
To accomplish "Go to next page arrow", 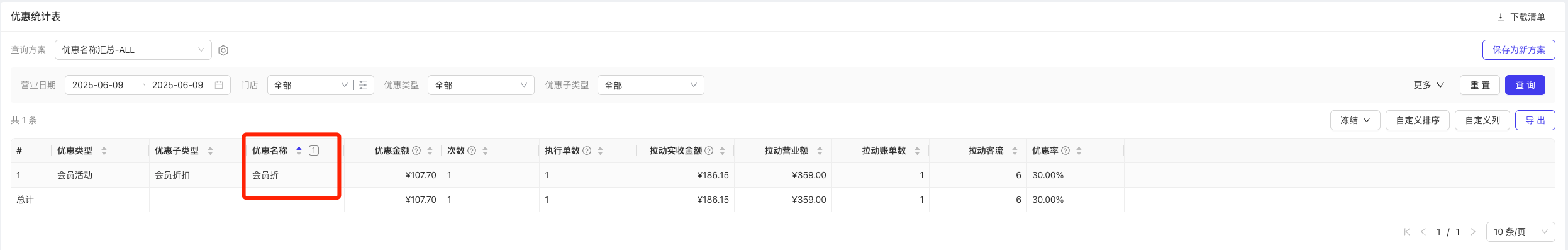I will pyautogui.click(x=1473, y=232).
